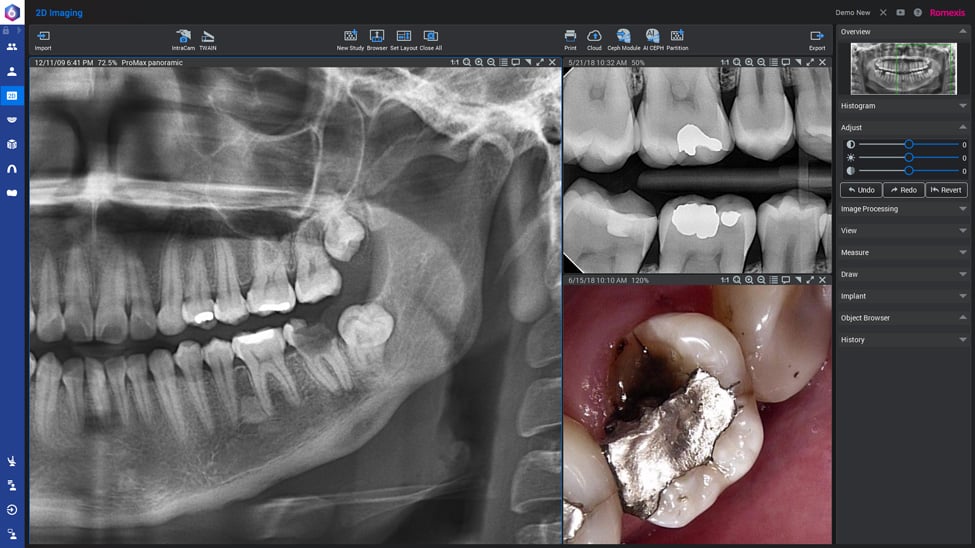Click the contrast slider handle in Adjust
This screenshot has height=548, width=975.
[908, 145]
